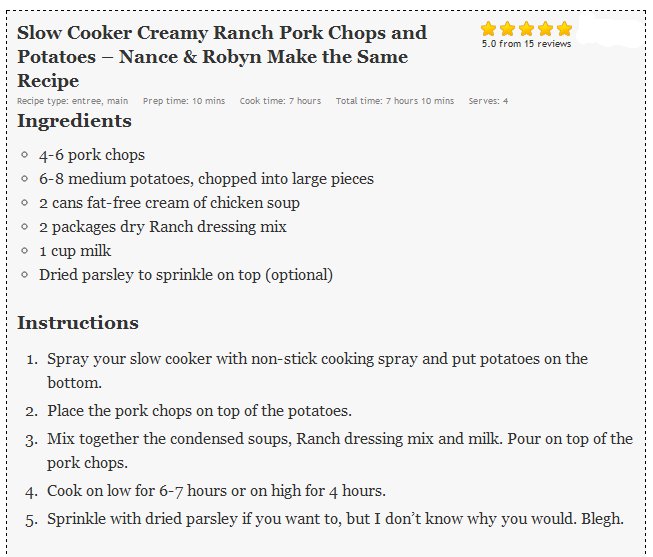Click the '5.0 from 15 reviews' text

526,44
